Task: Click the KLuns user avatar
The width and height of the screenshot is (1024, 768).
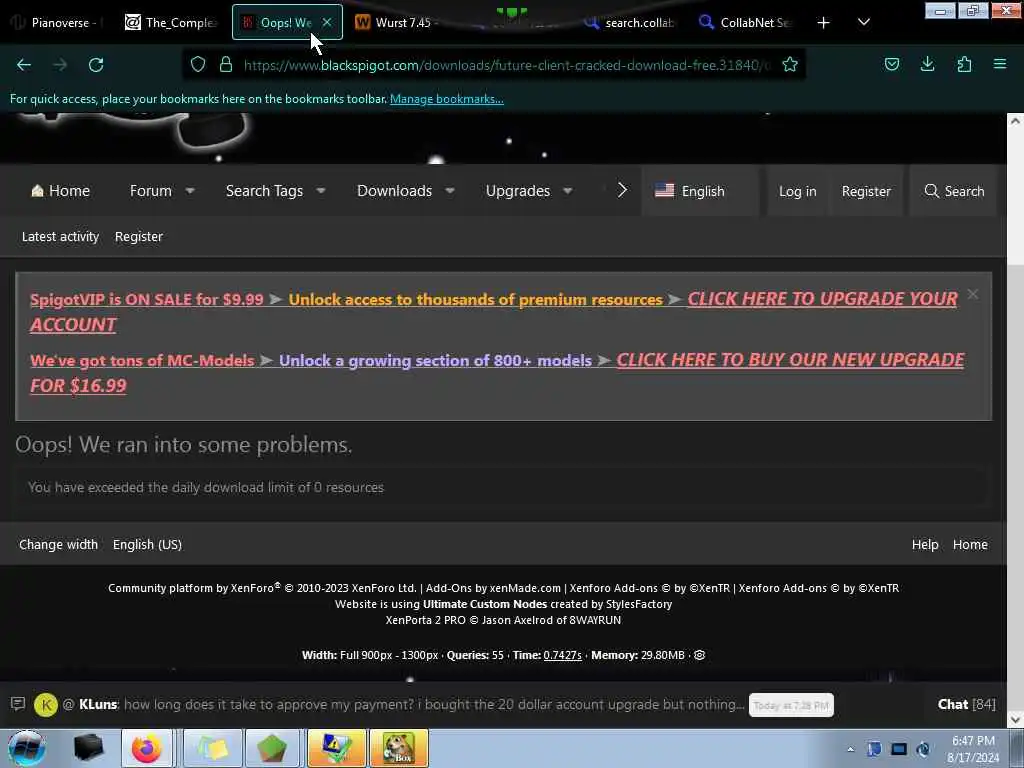Action: click(46, 705)
